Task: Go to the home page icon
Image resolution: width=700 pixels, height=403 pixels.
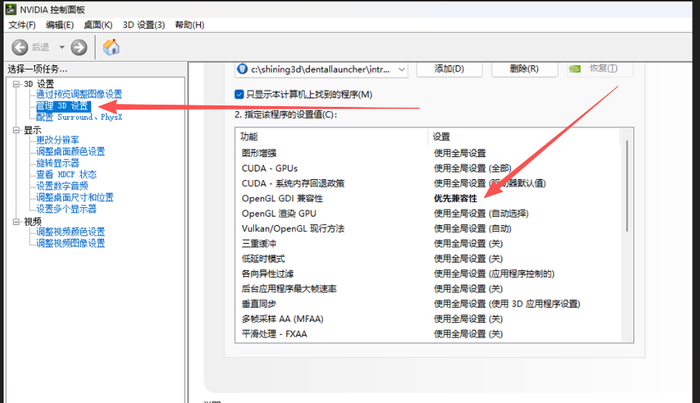Action: pos(111,47)
